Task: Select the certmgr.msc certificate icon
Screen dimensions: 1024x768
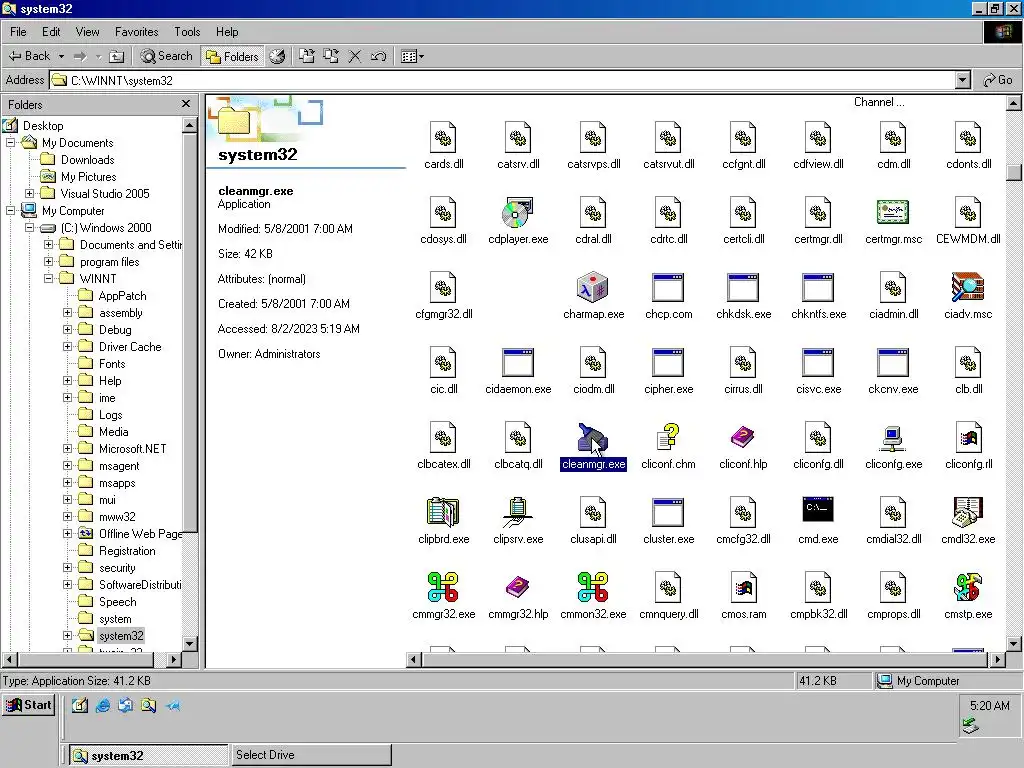Action: [x=893, y=212]
